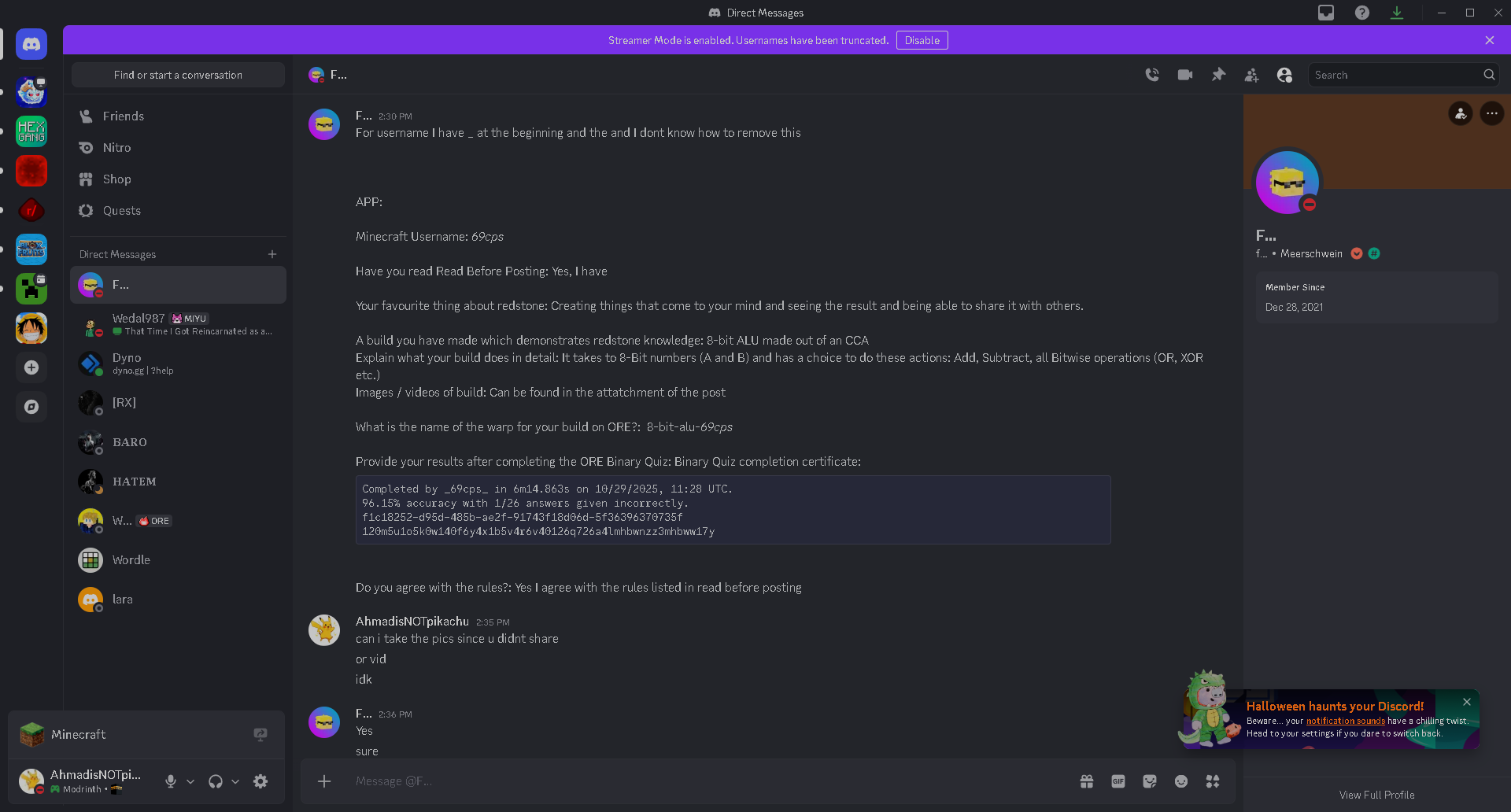
Task: Open the Quests page
Action: tap(122, 211)
